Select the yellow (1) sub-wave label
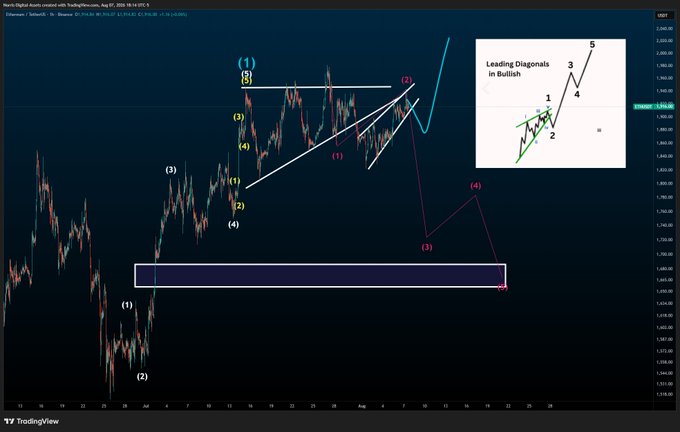Viewport: 680px width, 432px height. click(x=235, y=181)
